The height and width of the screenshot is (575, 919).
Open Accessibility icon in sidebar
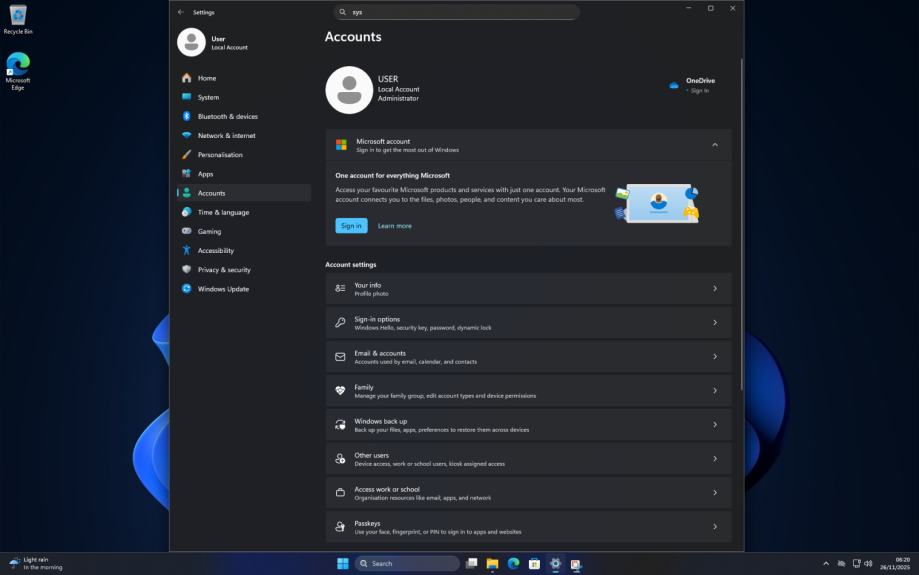(x=186, y=251)
